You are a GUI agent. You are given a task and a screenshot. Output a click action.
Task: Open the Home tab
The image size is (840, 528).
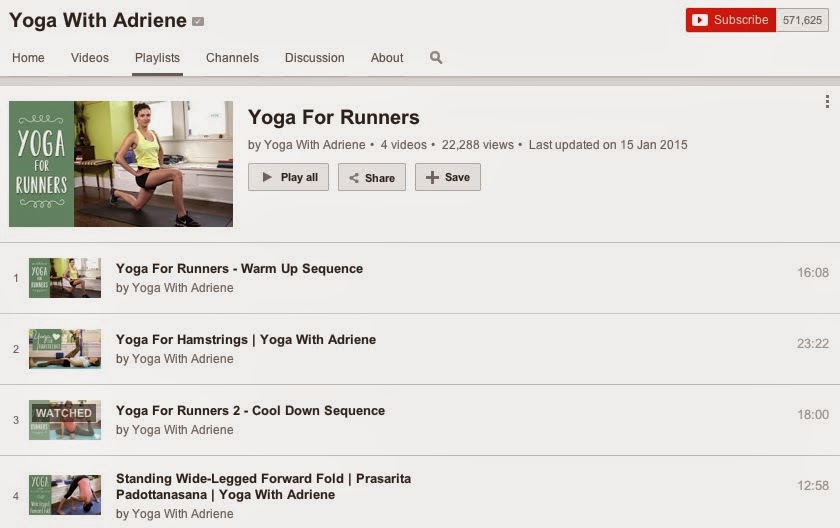pyautogui.click(x=28, y=58)
